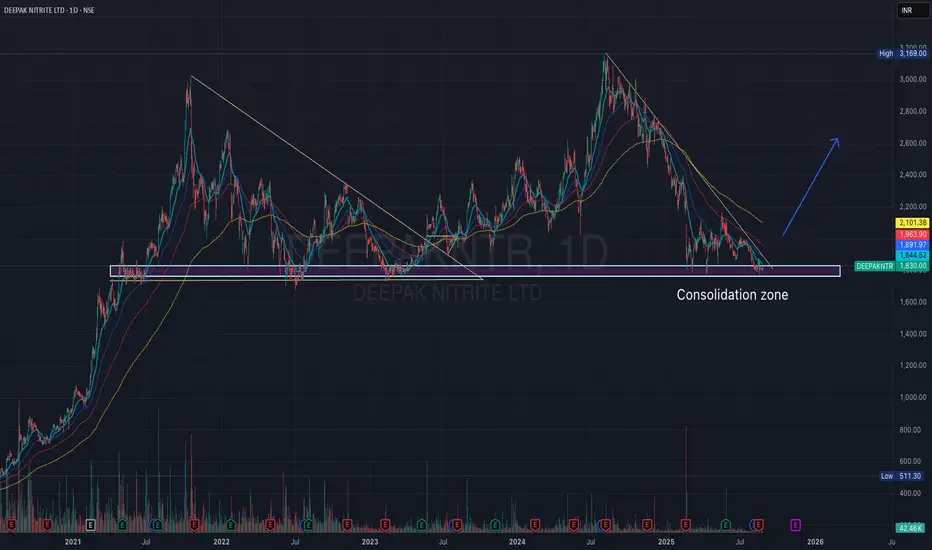Click the red earnings marker just before the 2025 label

[647, 525]
